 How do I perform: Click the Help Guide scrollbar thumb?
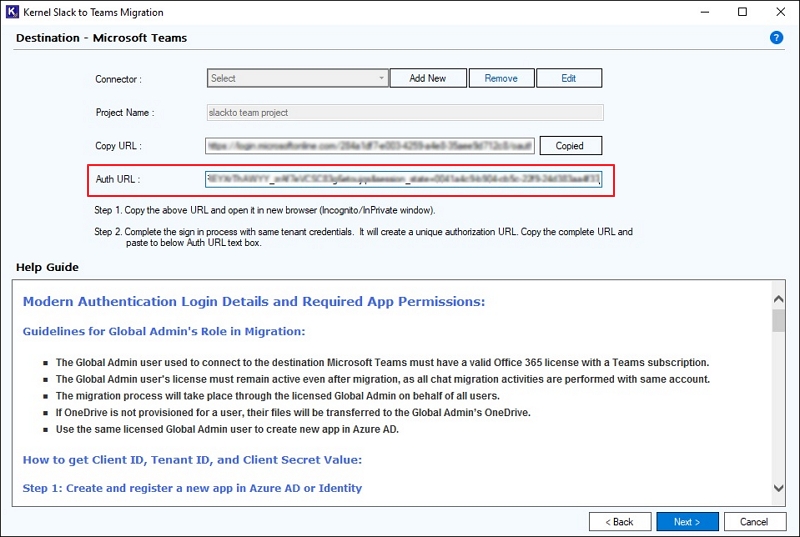tap(778, 321)
